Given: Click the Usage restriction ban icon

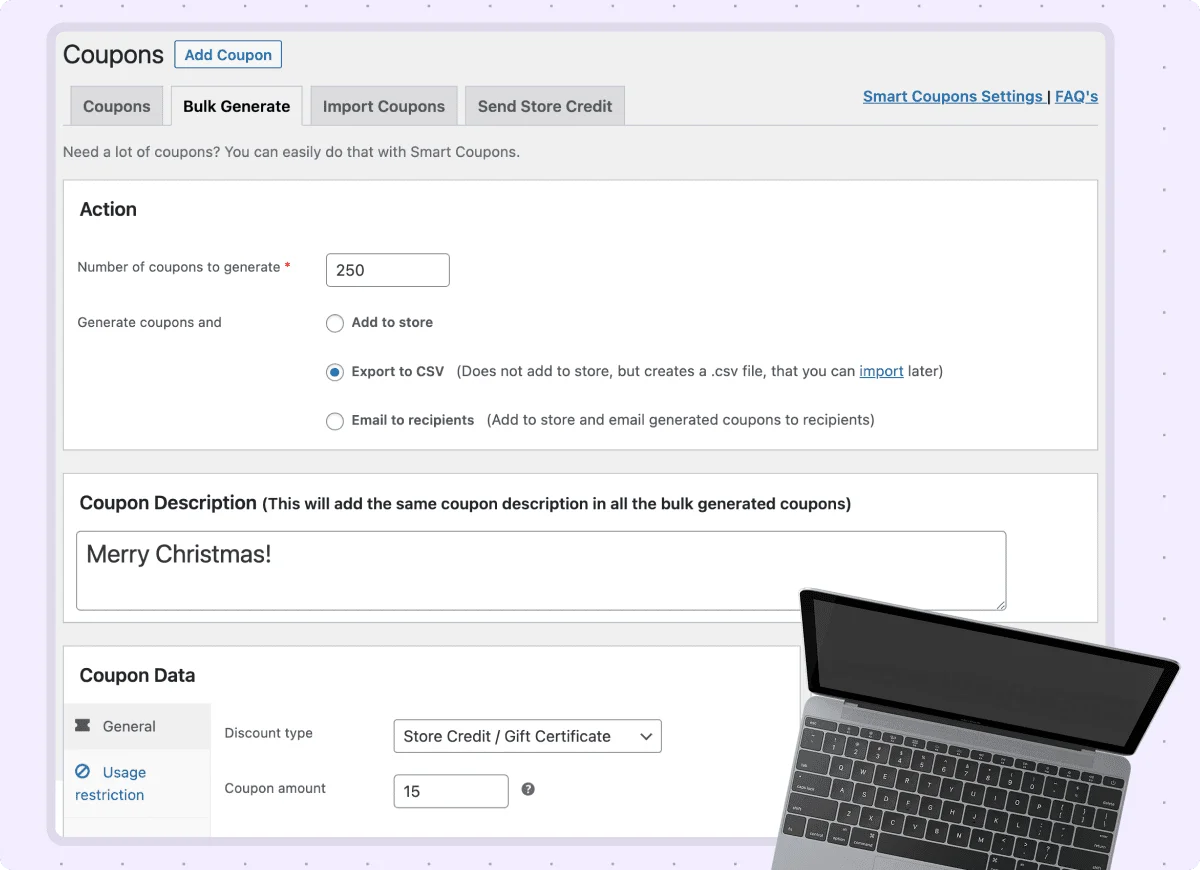Looking at the screenshot, I should [x=83, y=772].
